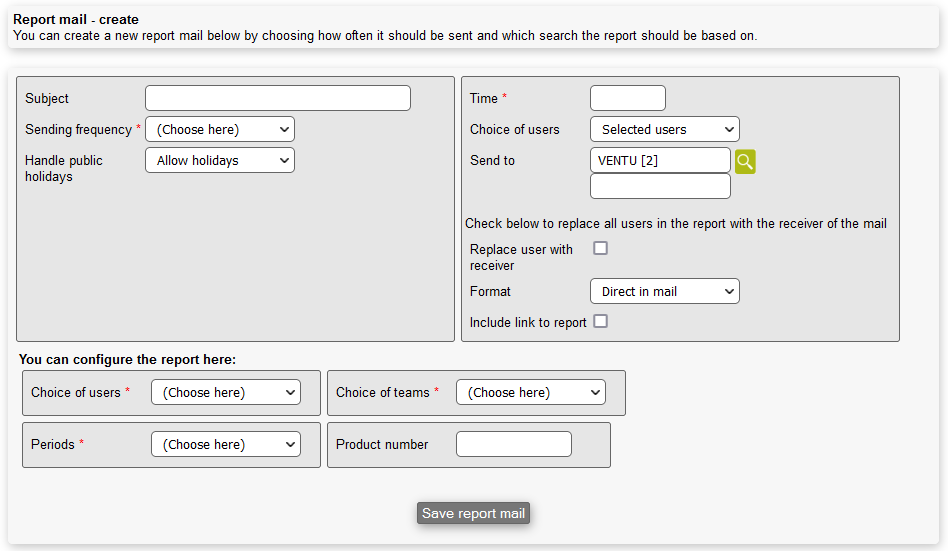Click the Product number input field
Image resolution: width=948 pixels, height=551 pixels.
[513, 444]
